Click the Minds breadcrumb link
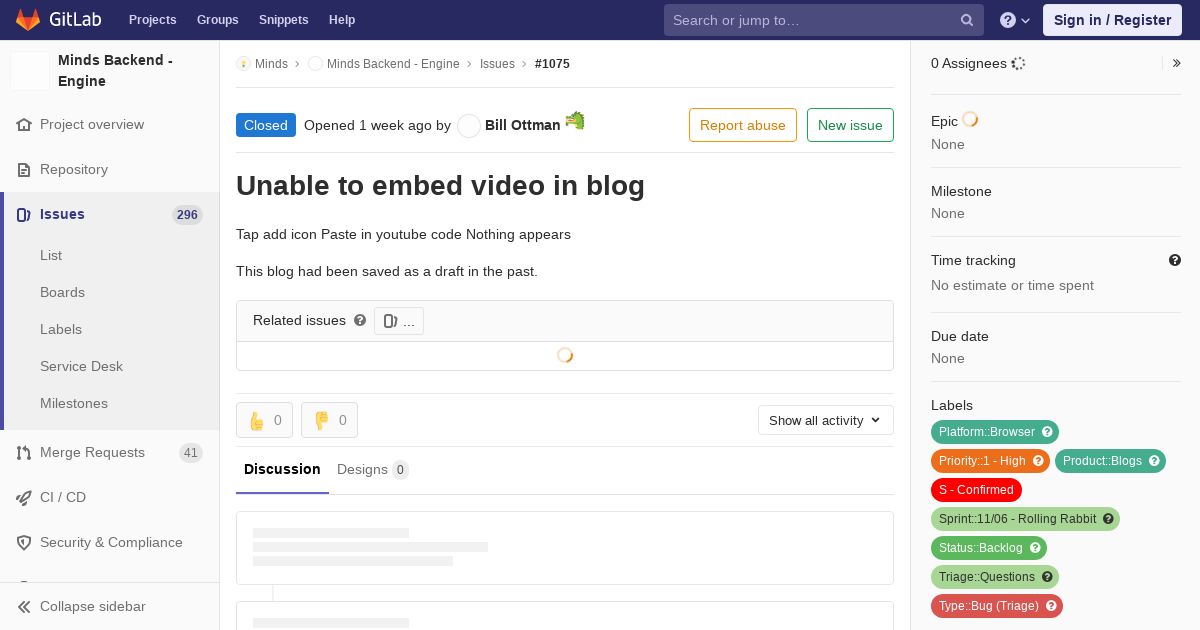1200x630 pixels. [x=271, y=64]
